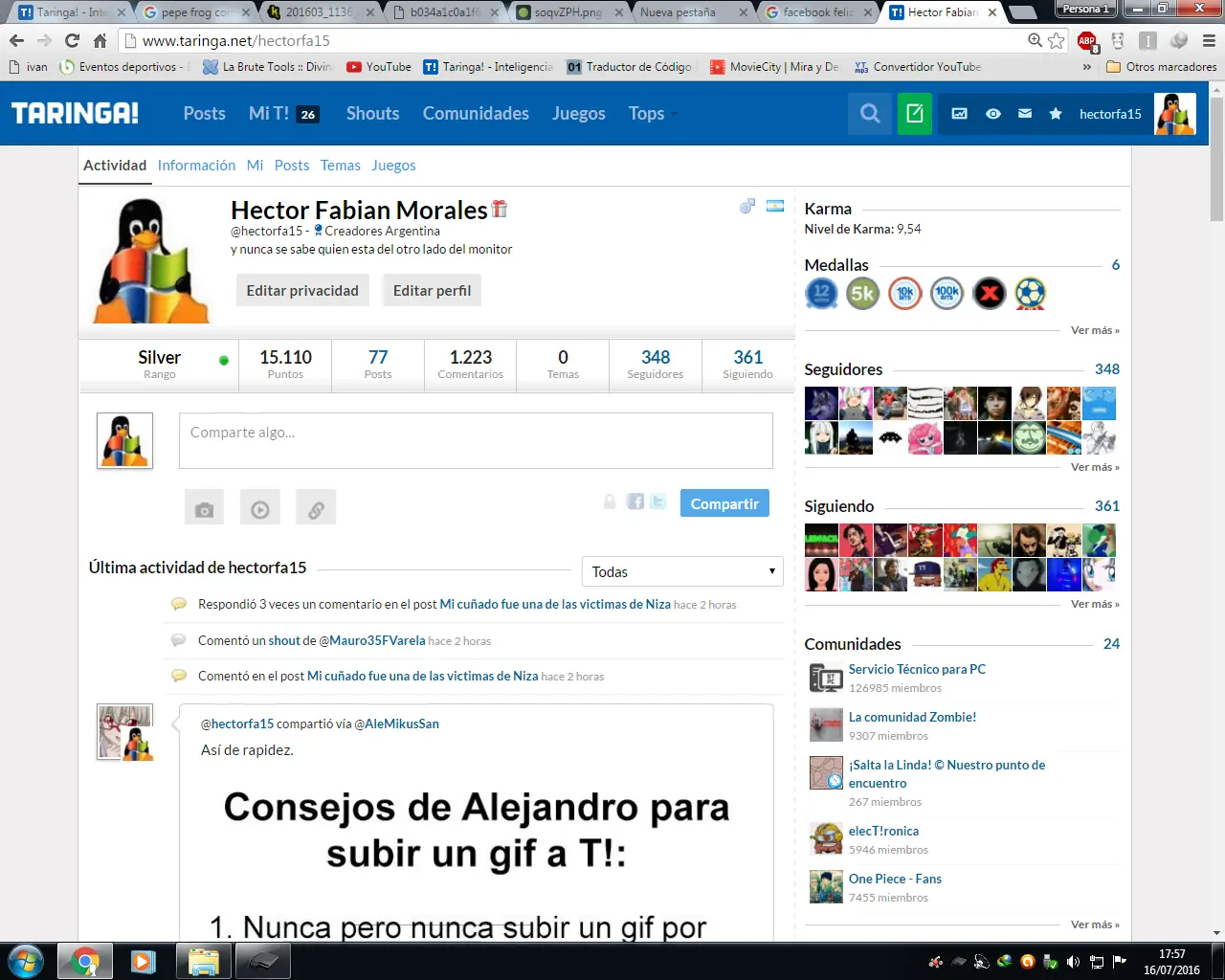Open the mail messages icon in navbar
The width and height of the screenshot is (1225, 980).
(x=1025, y=114)
